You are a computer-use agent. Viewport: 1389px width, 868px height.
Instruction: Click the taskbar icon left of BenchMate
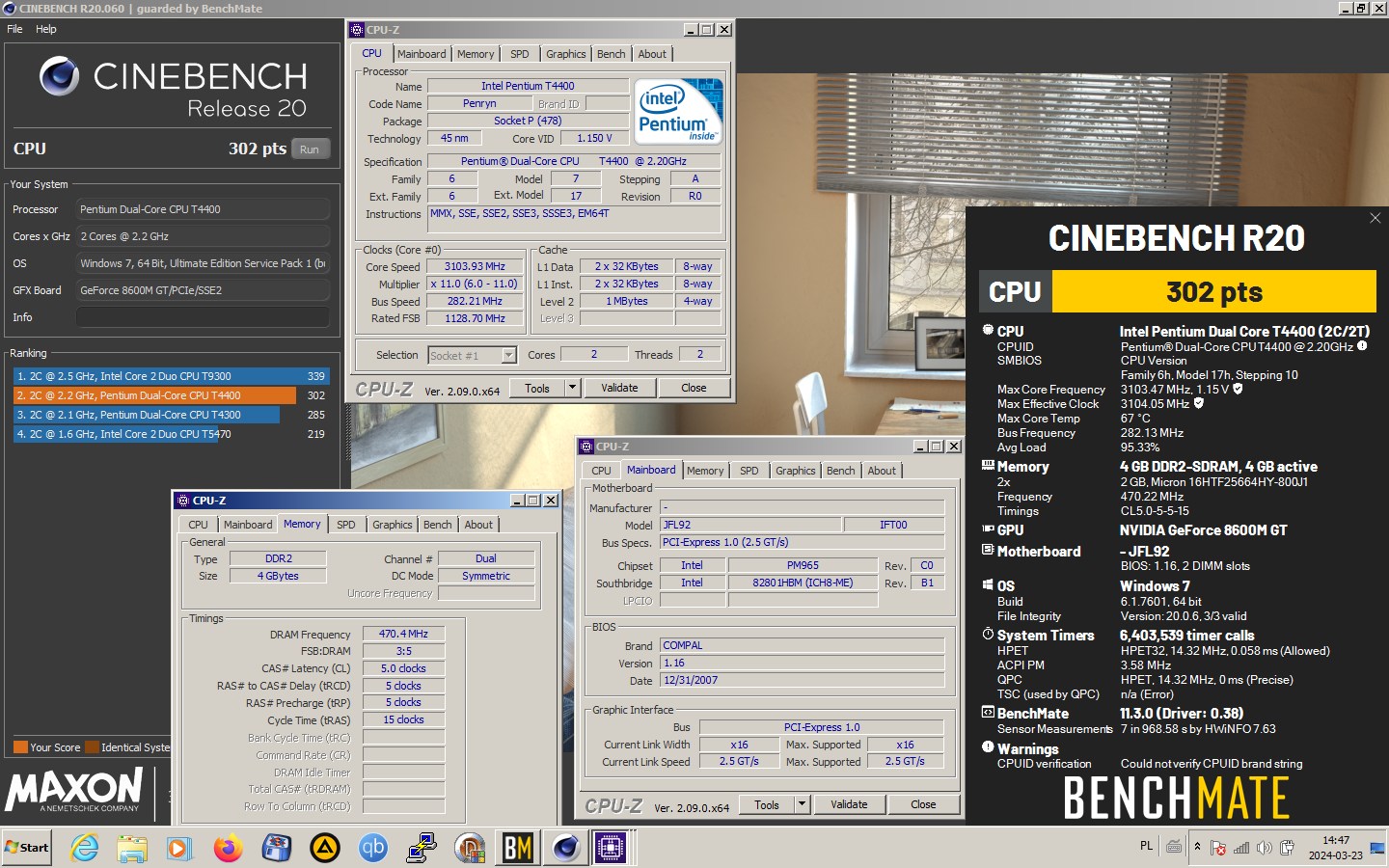[x=470, y=848]
